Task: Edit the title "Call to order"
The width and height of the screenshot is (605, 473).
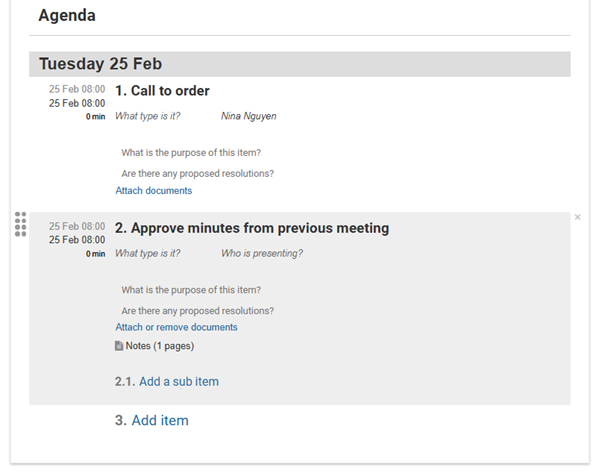Action: coord(170,91)
